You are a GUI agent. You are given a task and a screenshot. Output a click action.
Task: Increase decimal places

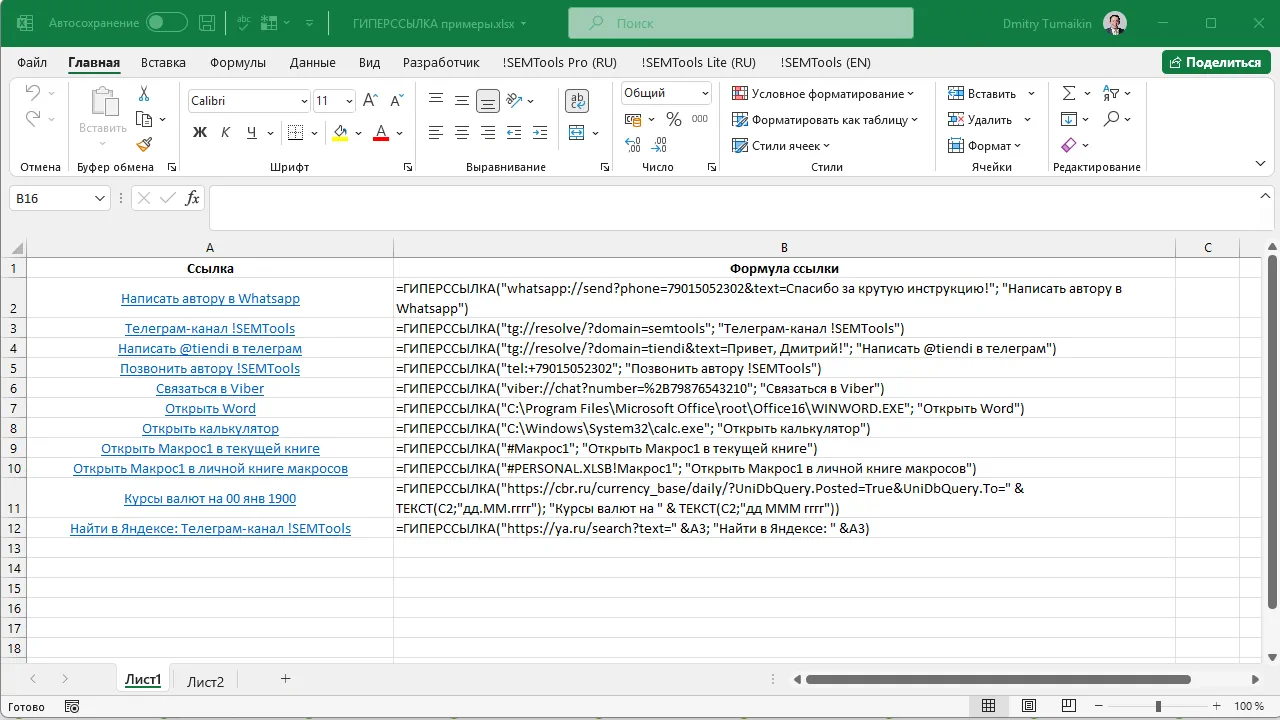632,146
